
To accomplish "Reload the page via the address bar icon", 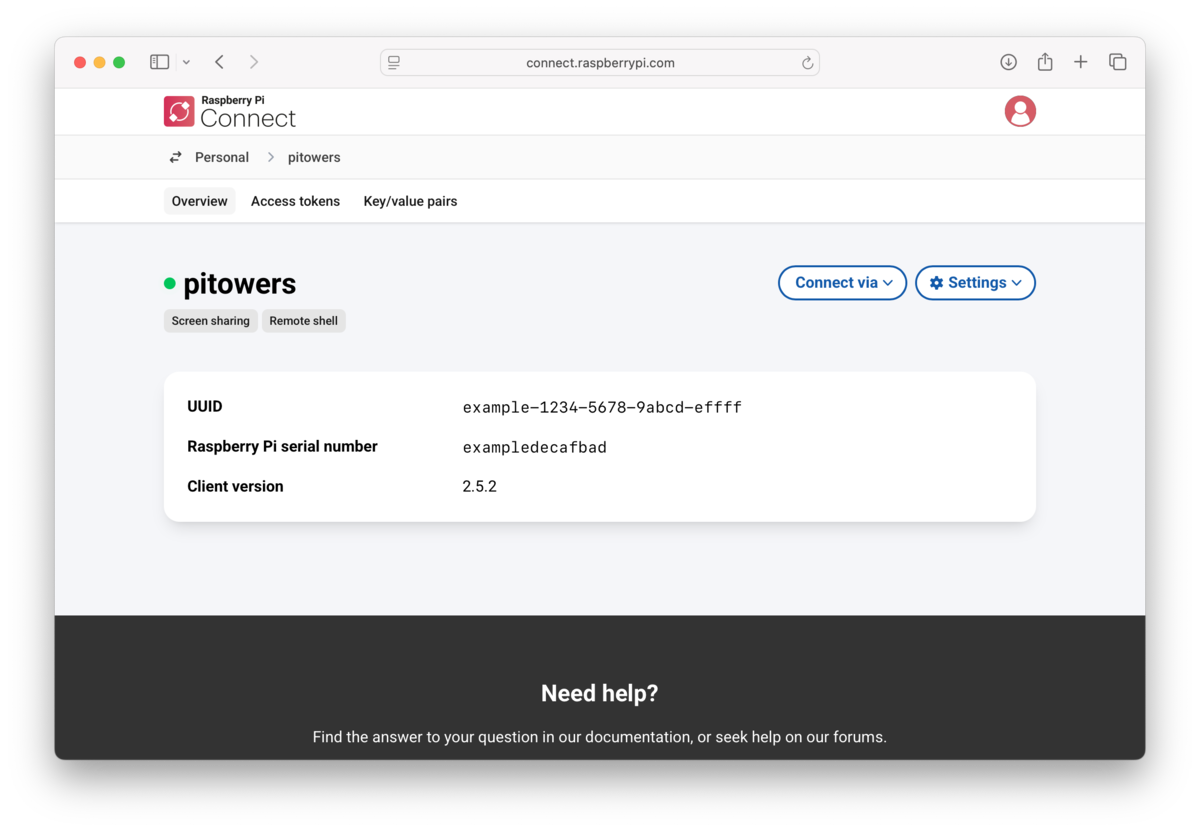I will (x=807, y=62).
